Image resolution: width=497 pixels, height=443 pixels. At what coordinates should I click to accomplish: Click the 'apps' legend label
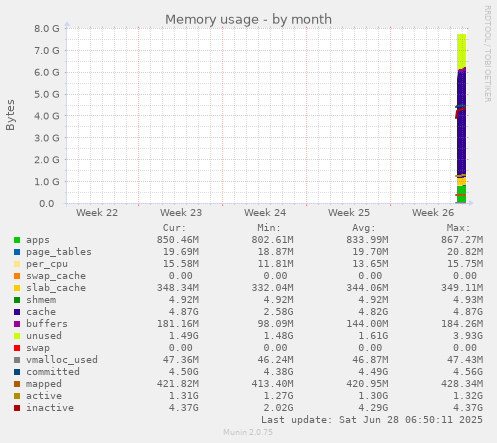(38, 240)
